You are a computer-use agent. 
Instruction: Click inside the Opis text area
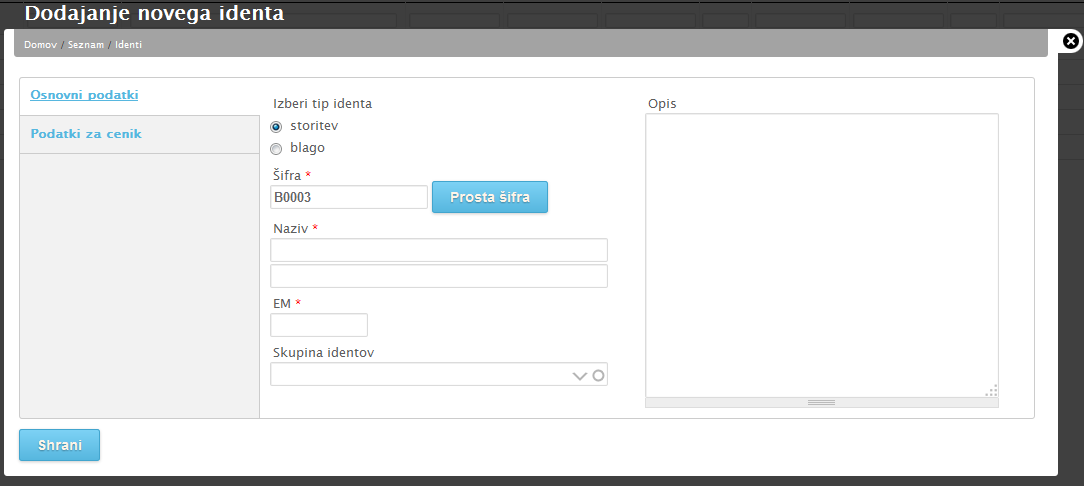(x=821, y=250)
